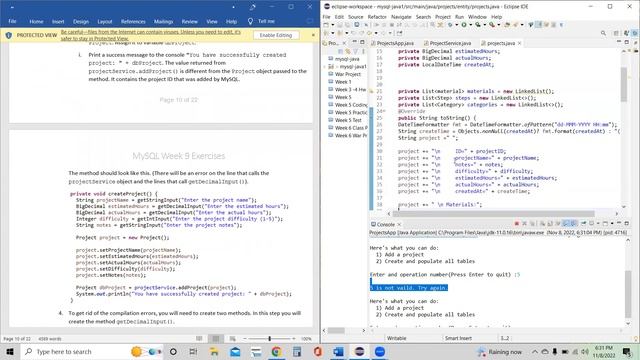The height and width of the screenshot is (360, 640).
Task: Open Word Design tab
Action: click(81, 21)
